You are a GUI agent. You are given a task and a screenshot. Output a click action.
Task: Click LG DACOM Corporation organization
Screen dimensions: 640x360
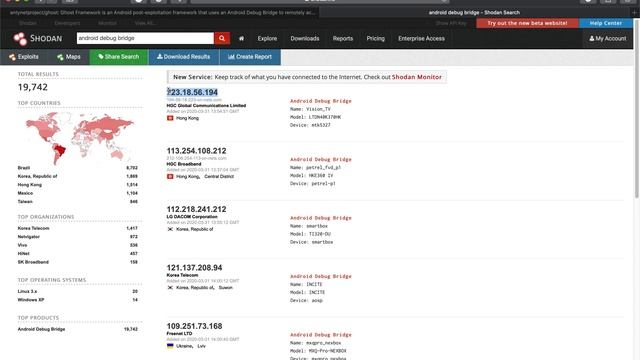[x=192, y=216]
